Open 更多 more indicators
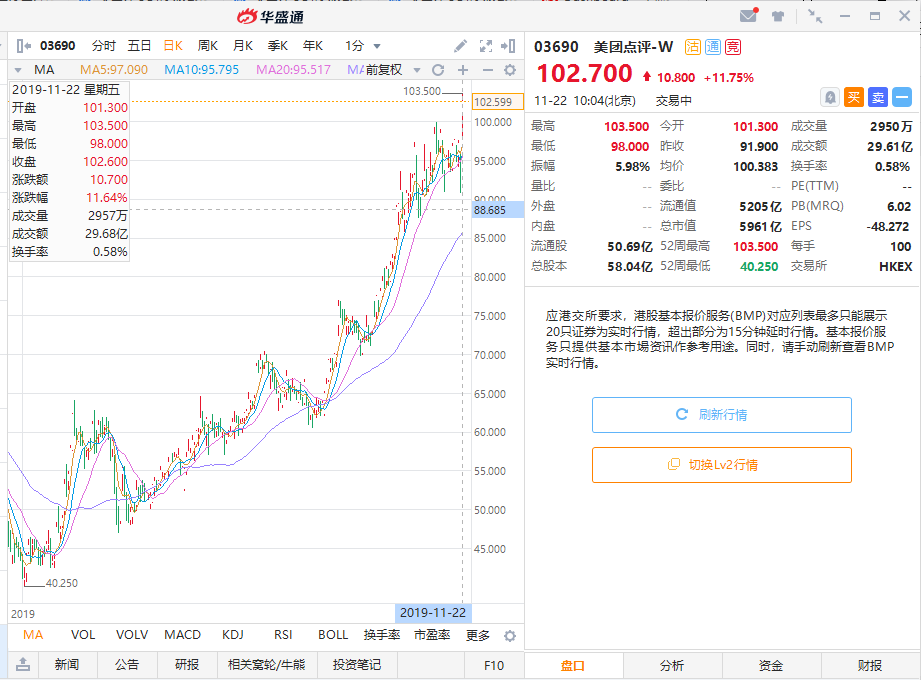This screenshot has width=921, height=680. [478, 635]
